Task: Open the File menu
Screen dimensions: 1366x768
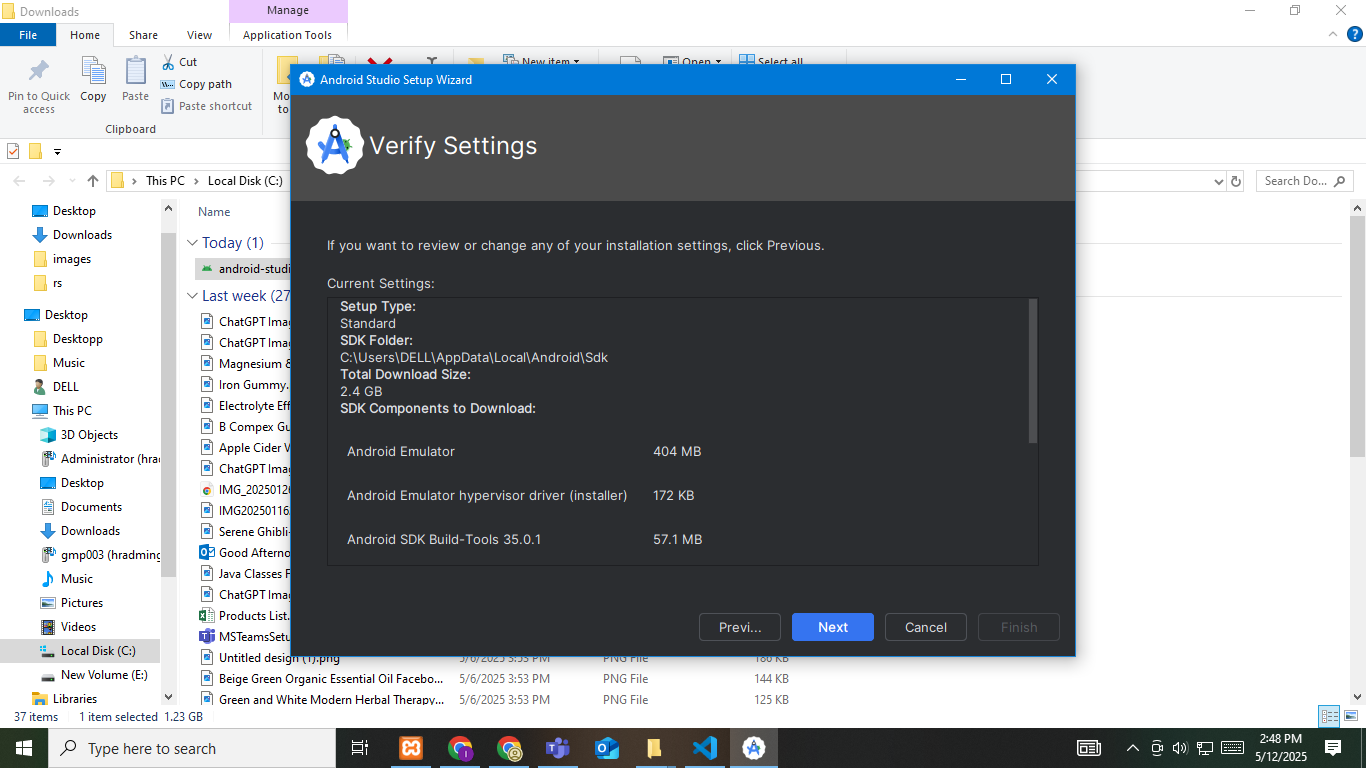Action: (x=28, y=35)
